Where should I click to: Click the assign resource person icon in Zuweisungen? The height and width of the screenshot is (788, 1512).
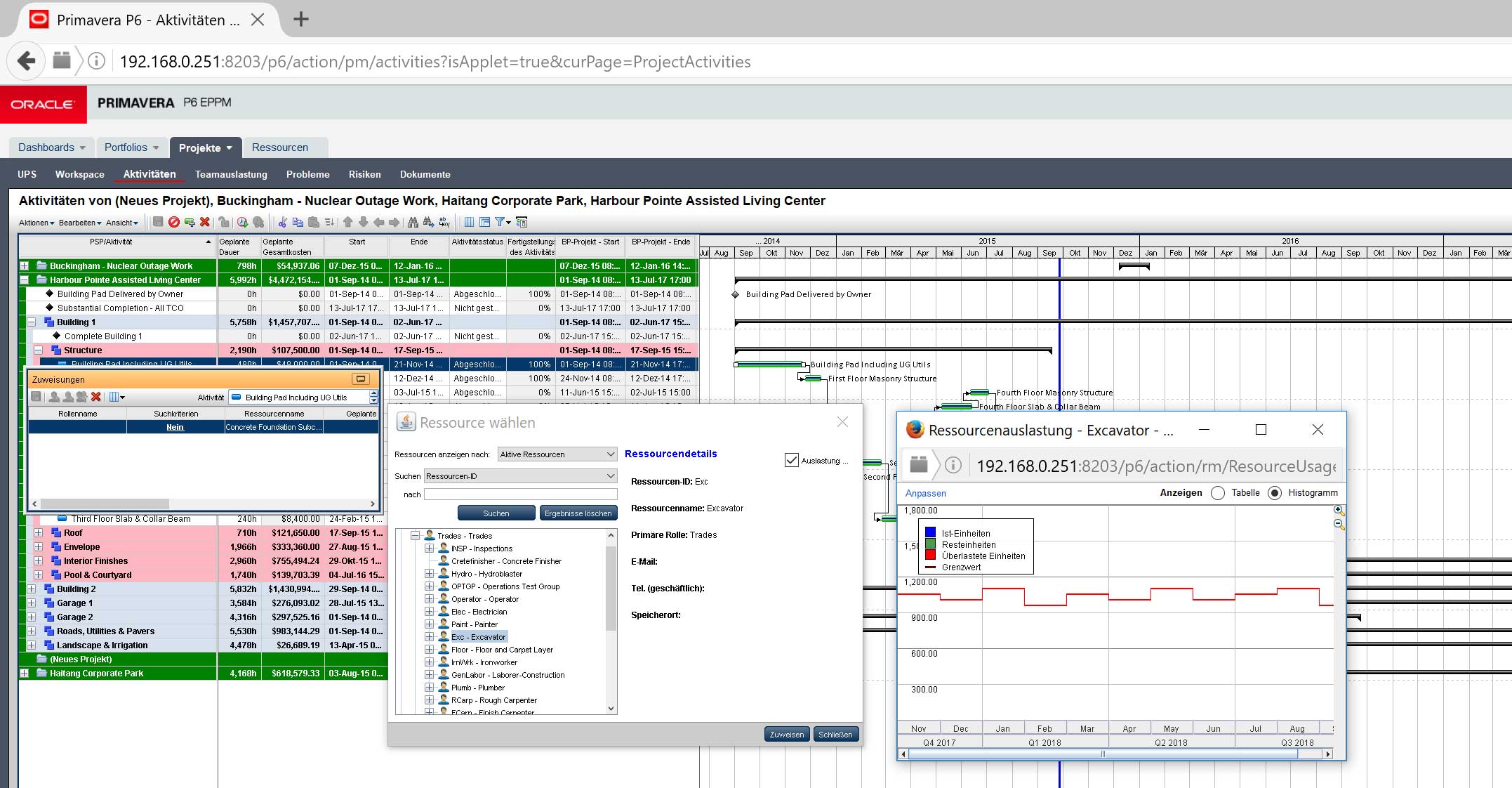click(x=55, y=397)
